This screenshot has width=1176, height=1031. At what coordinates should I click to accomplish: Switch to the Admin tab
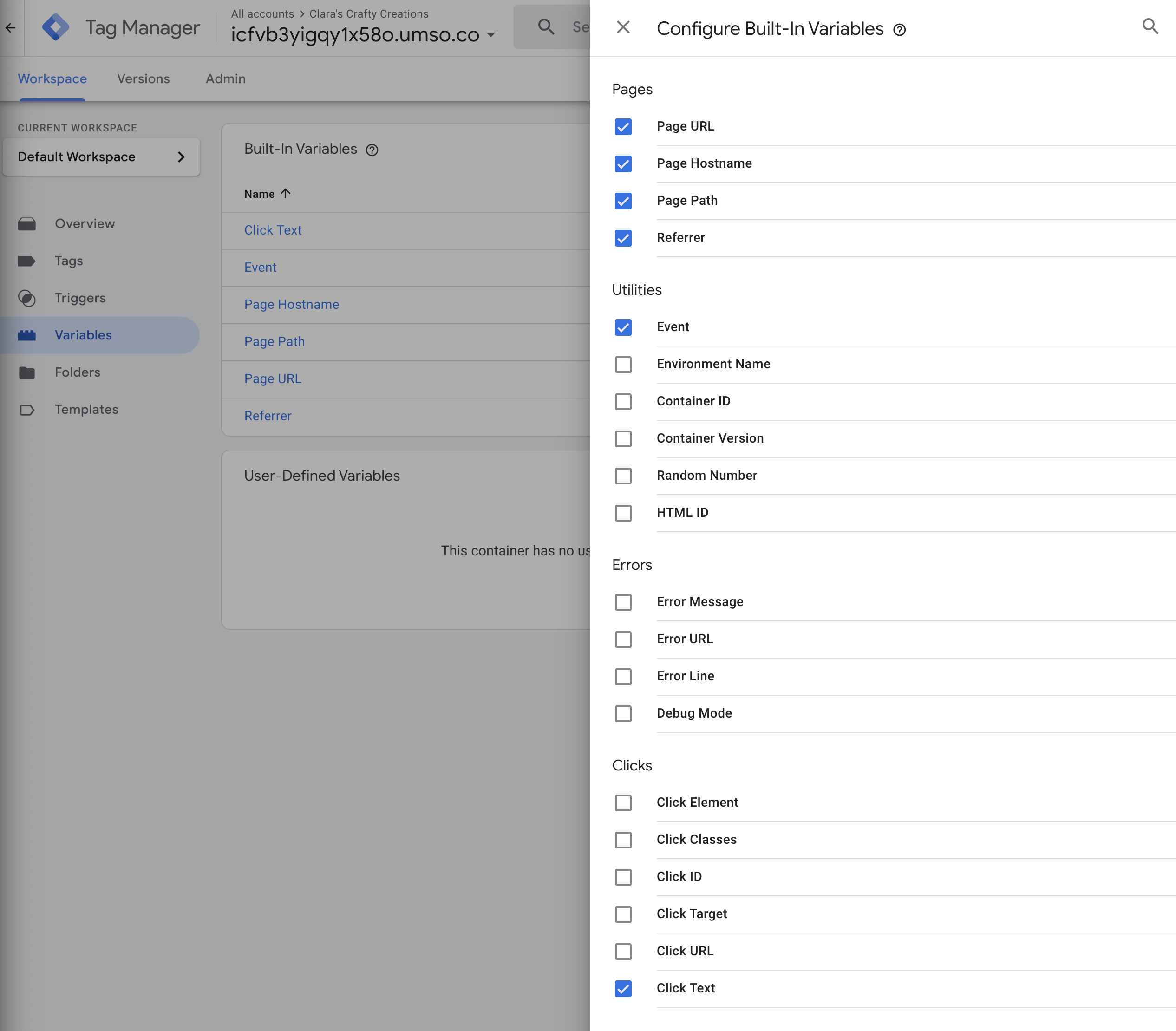pyautogui.click(x=226, y=79)
